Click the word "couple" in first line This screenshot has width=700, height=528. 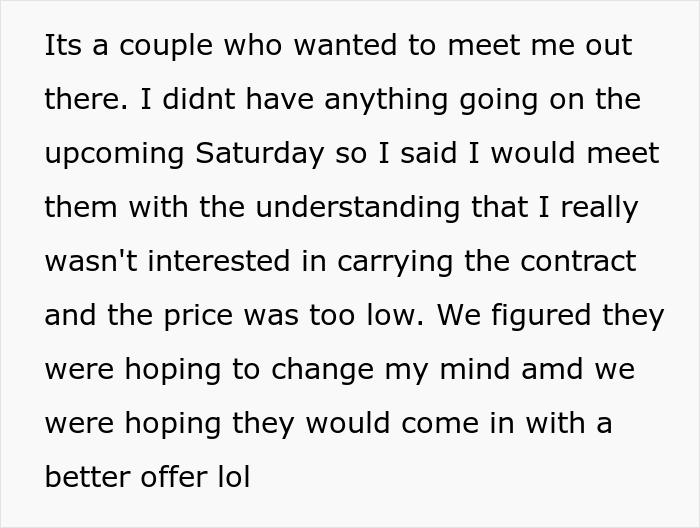point(165,46)
